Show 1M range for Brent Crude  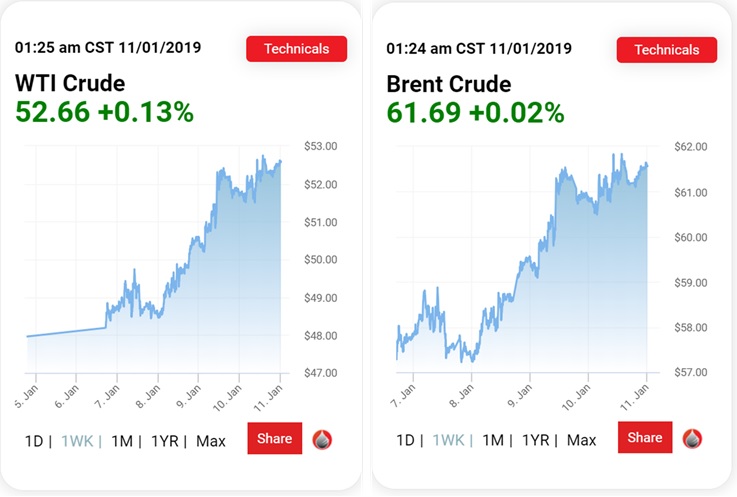click(493, 441)
